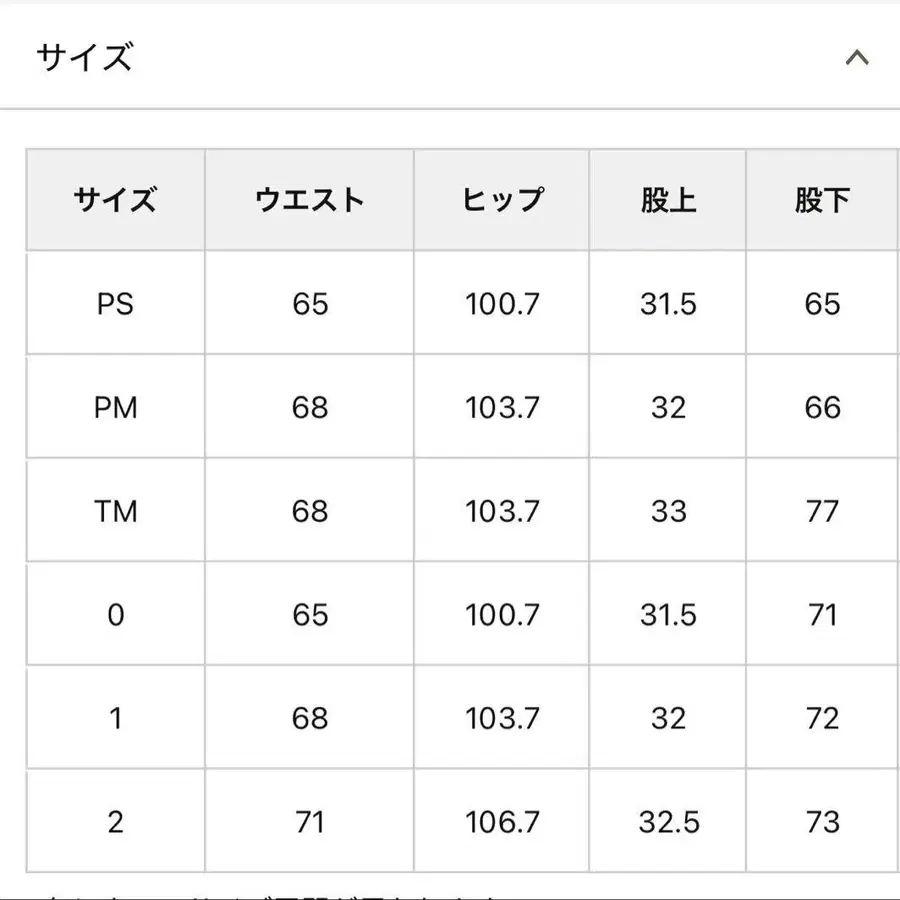Select size TM row label
Screen dimensions: 900x900
click(115, 511)
